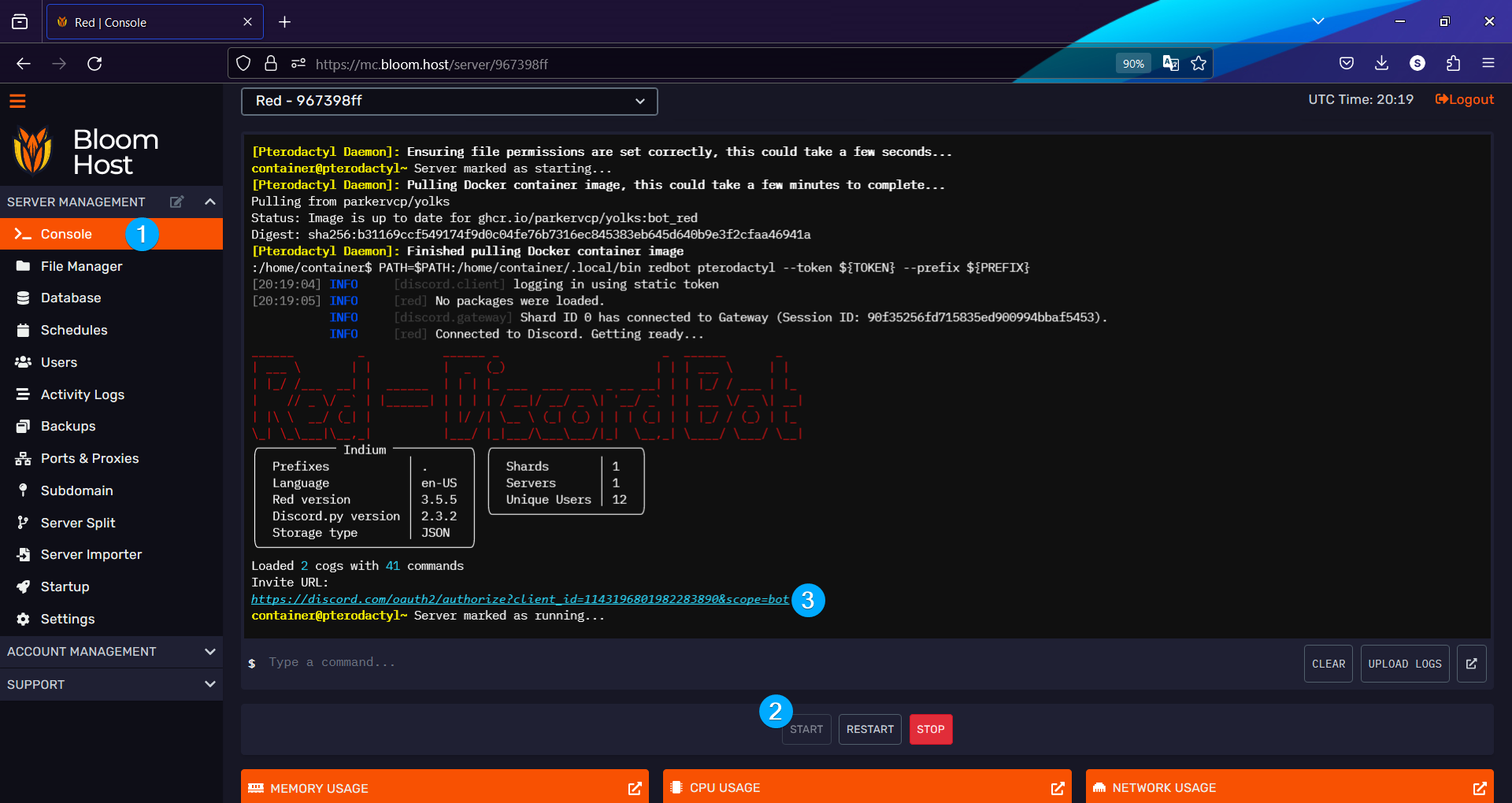Click the address bar URL

click(432, 65)
